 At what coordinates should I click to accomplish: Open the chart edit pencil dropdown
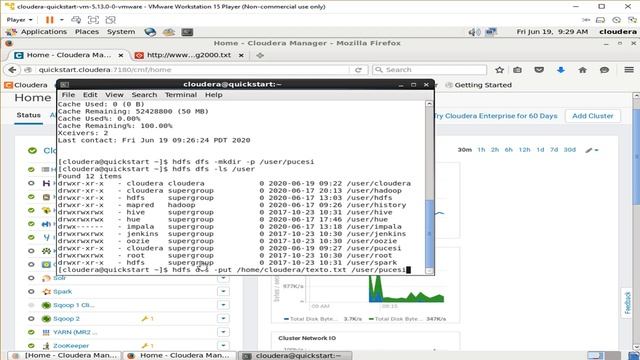(591, 150)
